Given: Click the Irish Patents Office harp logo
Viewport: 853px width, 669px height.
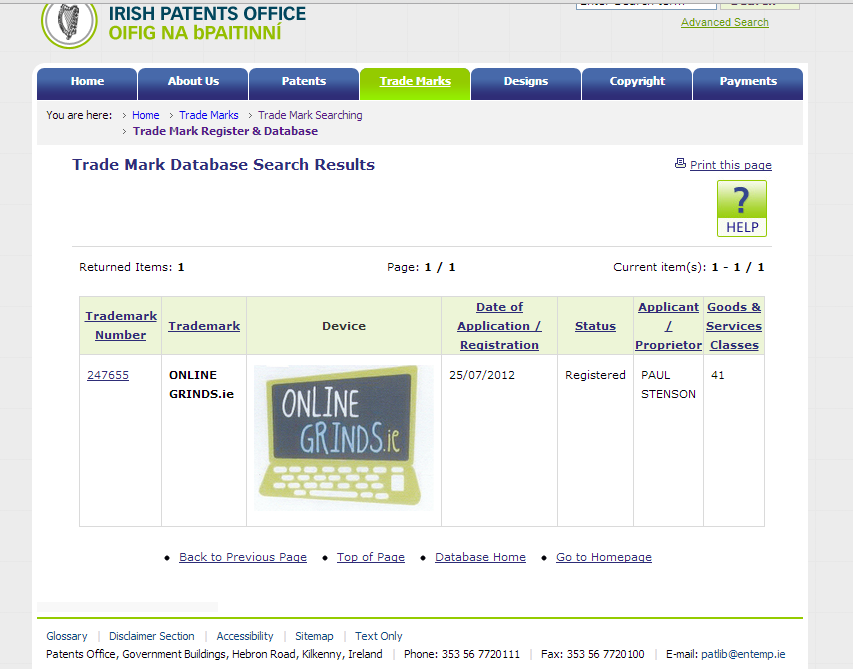Looking at the screenshot, I should pos(69,23).
